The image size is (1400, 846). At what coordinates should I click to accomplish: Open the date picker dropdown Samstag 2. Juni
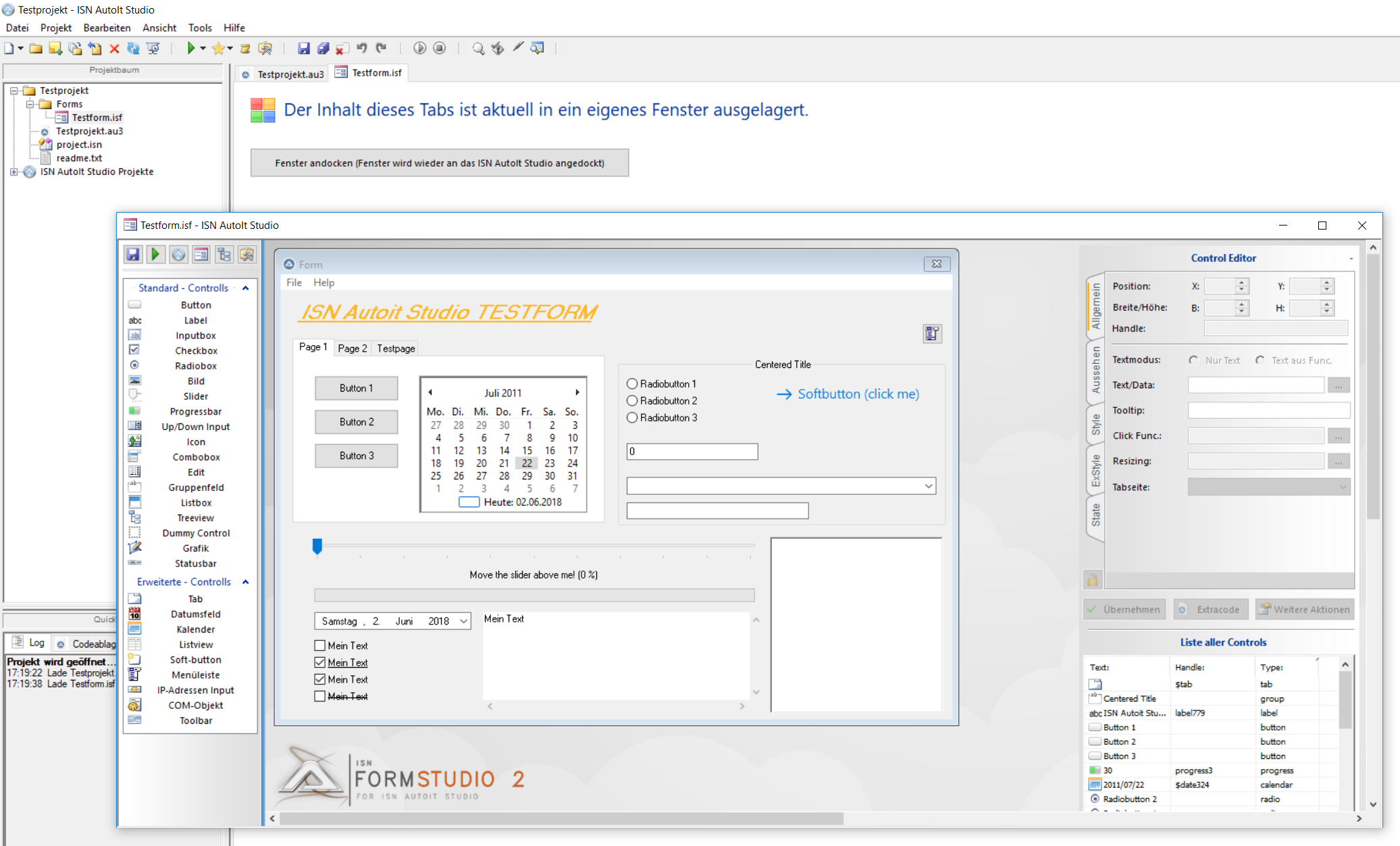point(464,621)
